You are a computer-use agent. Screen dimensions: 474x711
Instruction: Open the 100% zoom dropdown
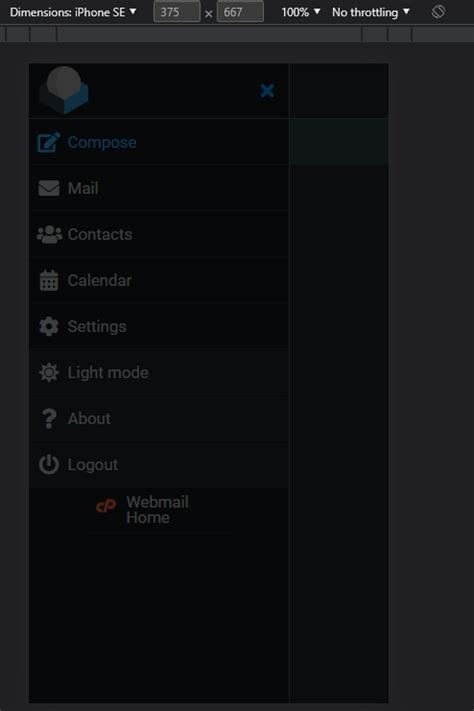coord(301,12)
